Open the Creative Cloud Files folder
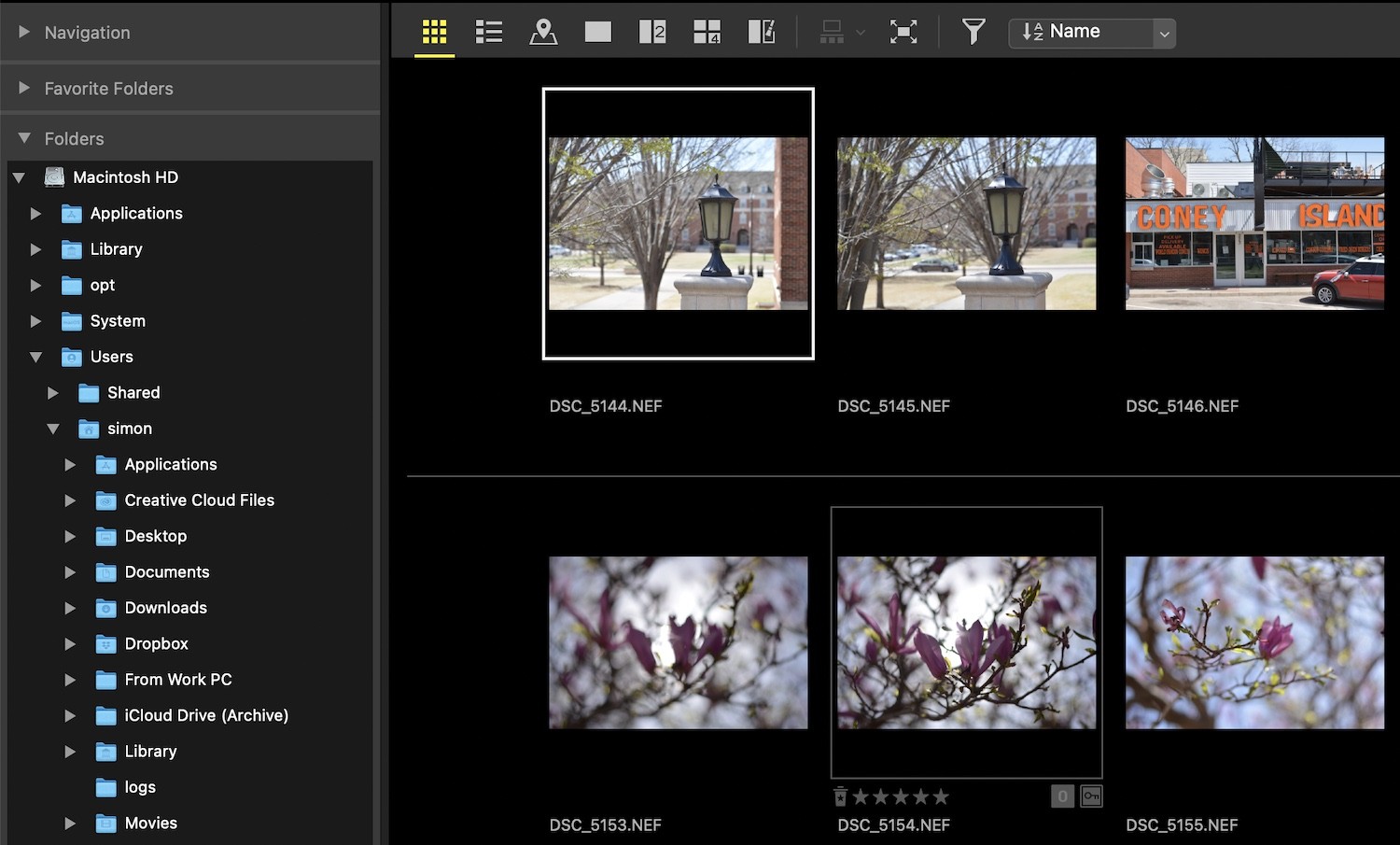Viewport: 1400px width, 845px height. click(x=199, y=500)
